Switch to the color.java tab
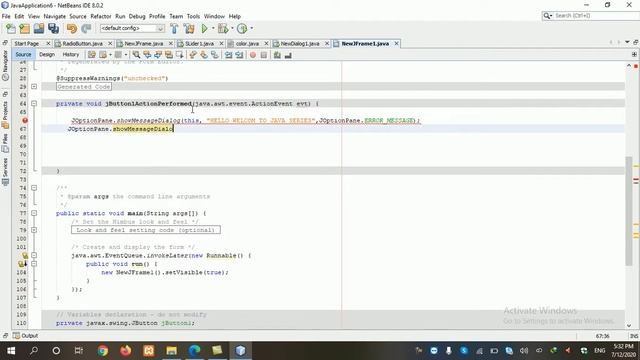This screenshot has width=640, height=360. 247,43
